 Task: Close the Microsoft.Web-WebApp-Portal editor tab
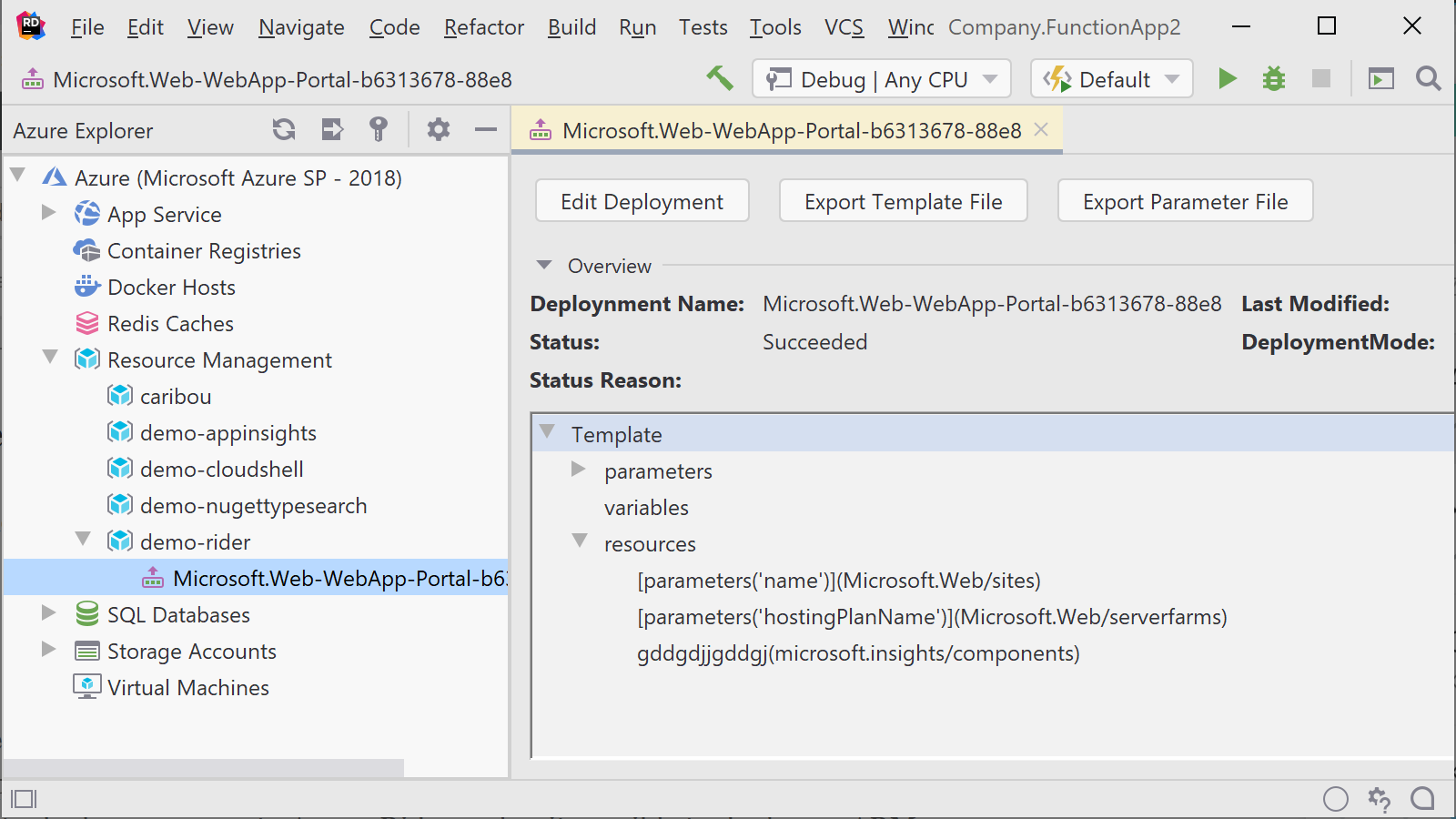(1041, 129)
